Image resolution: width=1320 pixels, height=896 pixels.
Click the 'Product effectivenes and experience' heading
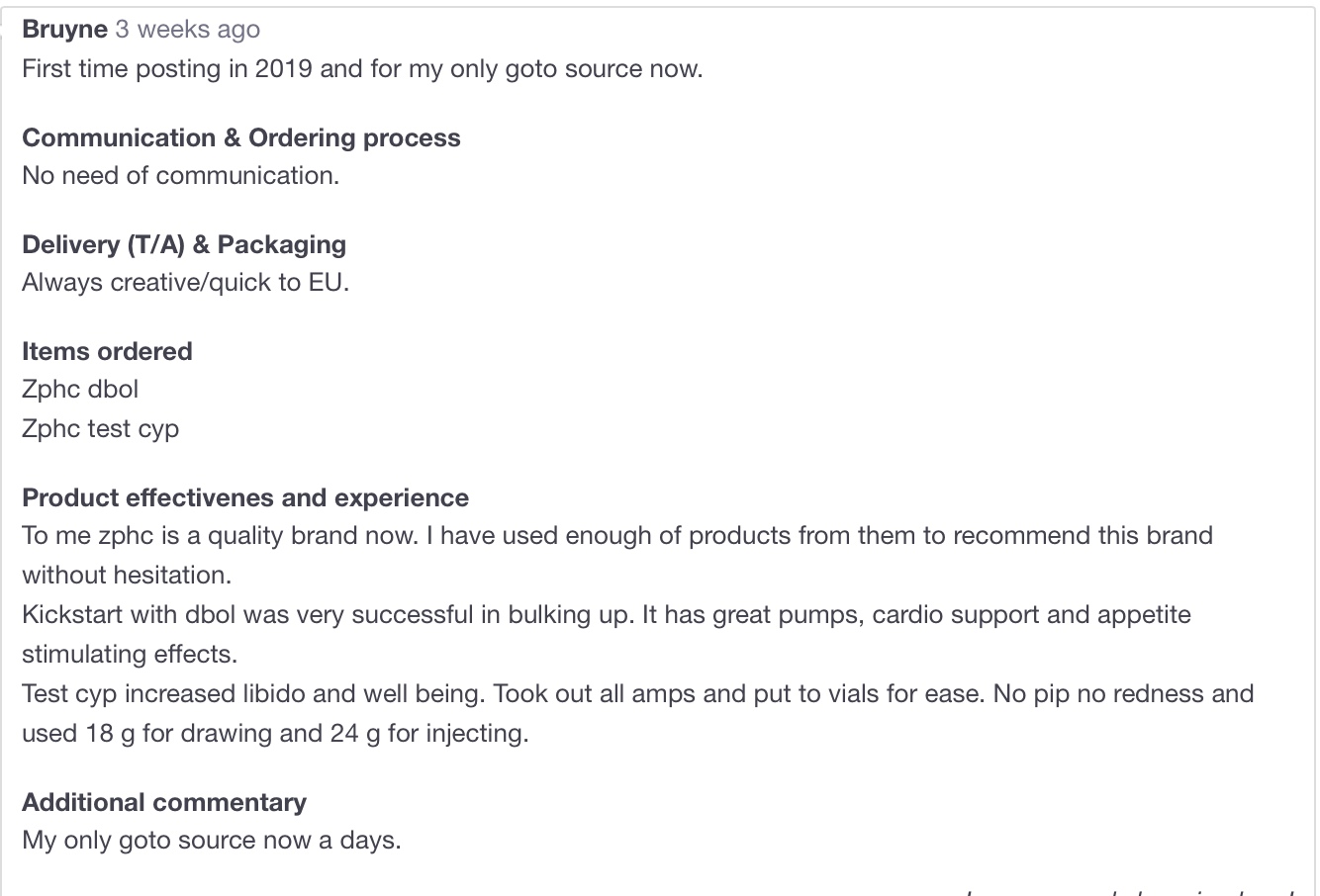click(x=244, y=497)
